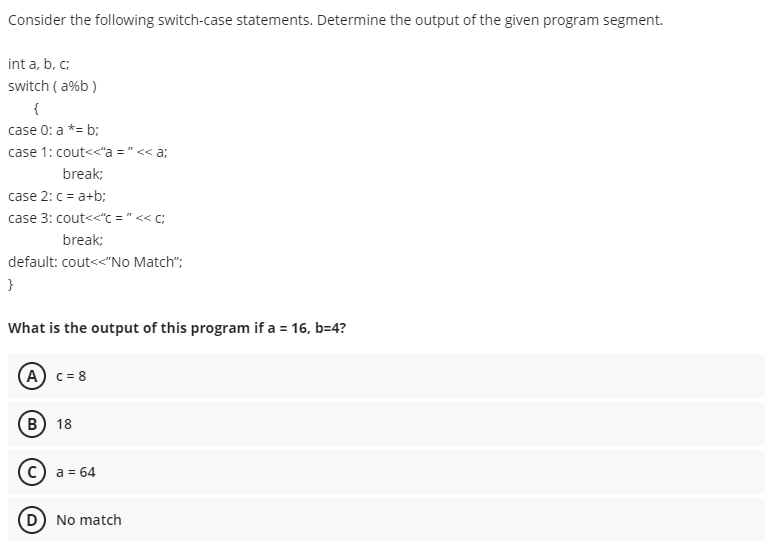
Task: Click the "case 2: c = a+b;" line
Action: click(57, 196)
